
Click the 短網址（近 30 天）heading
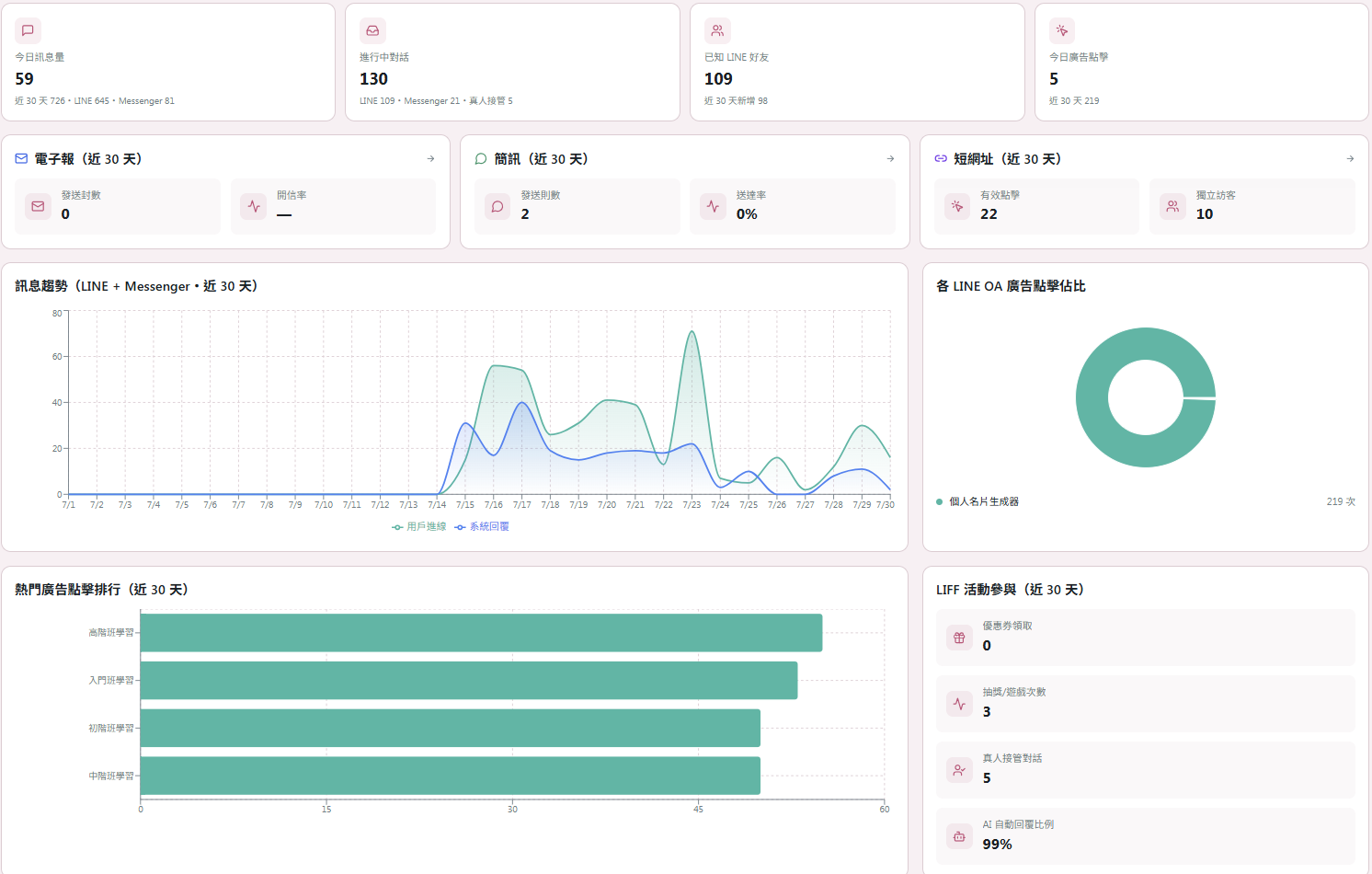1008,159
